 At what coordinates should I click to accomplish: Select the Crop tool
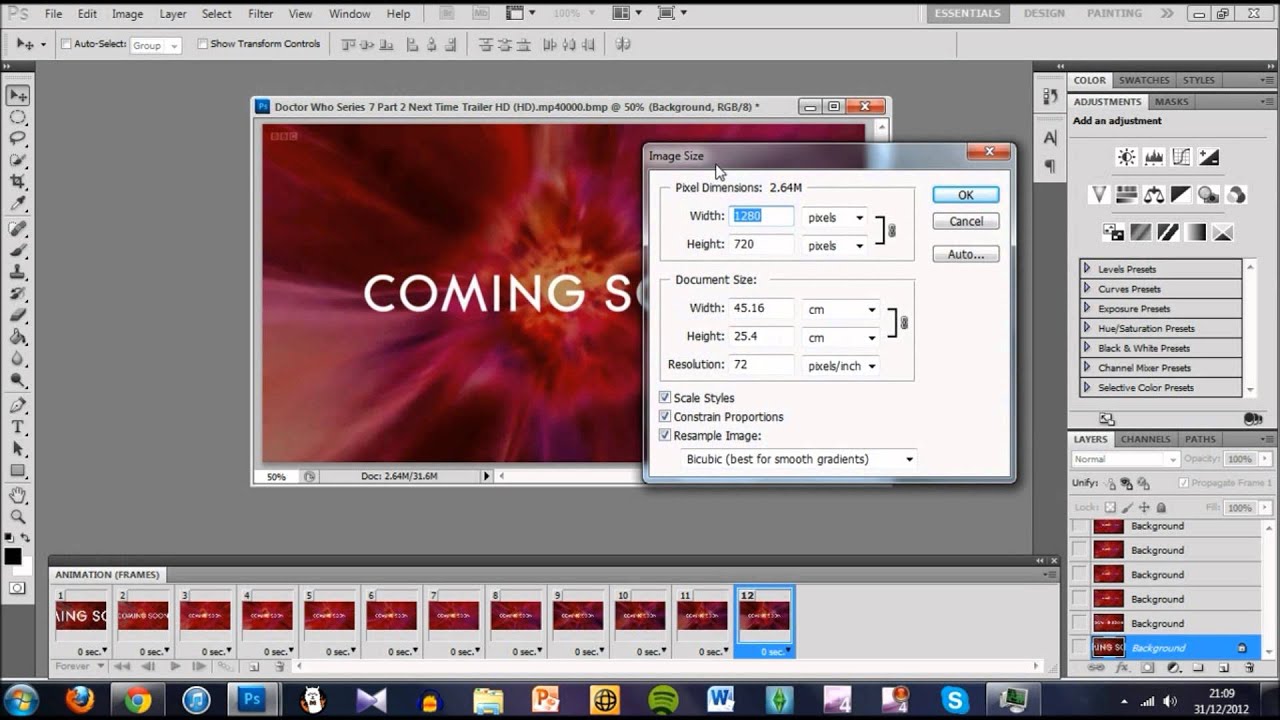(x=18, y=182)
